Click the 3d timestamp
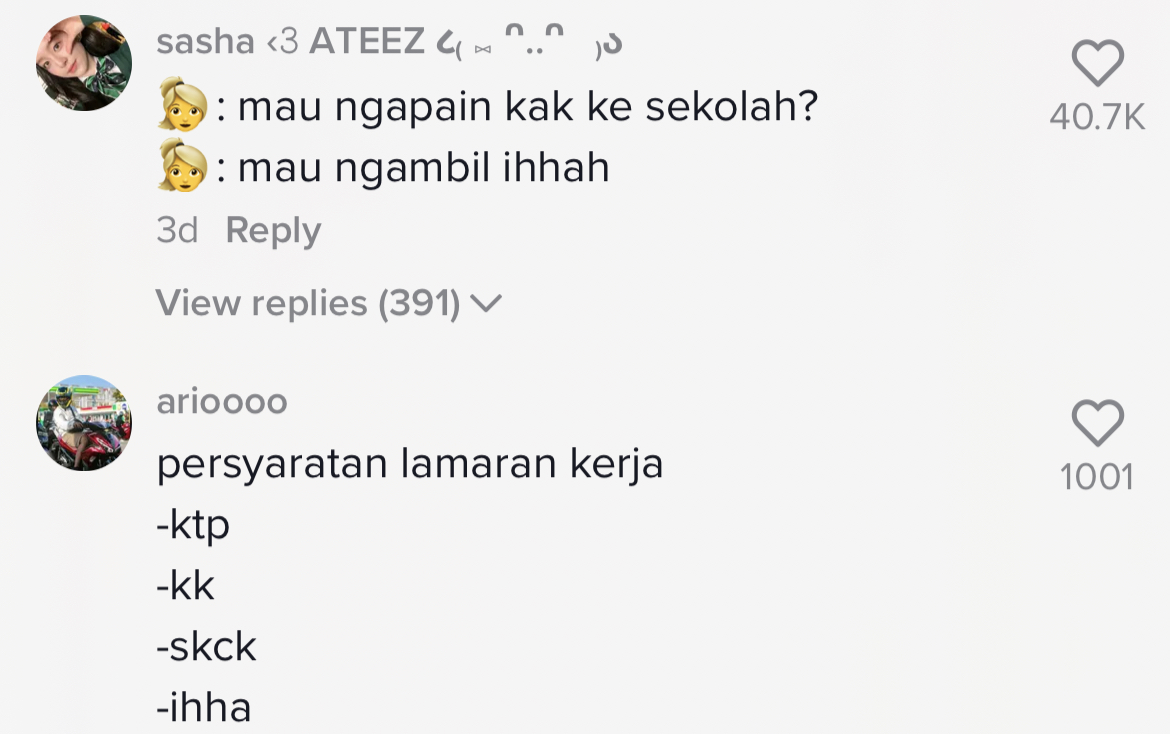This screenshot has height=734, width=1170. 177,231
